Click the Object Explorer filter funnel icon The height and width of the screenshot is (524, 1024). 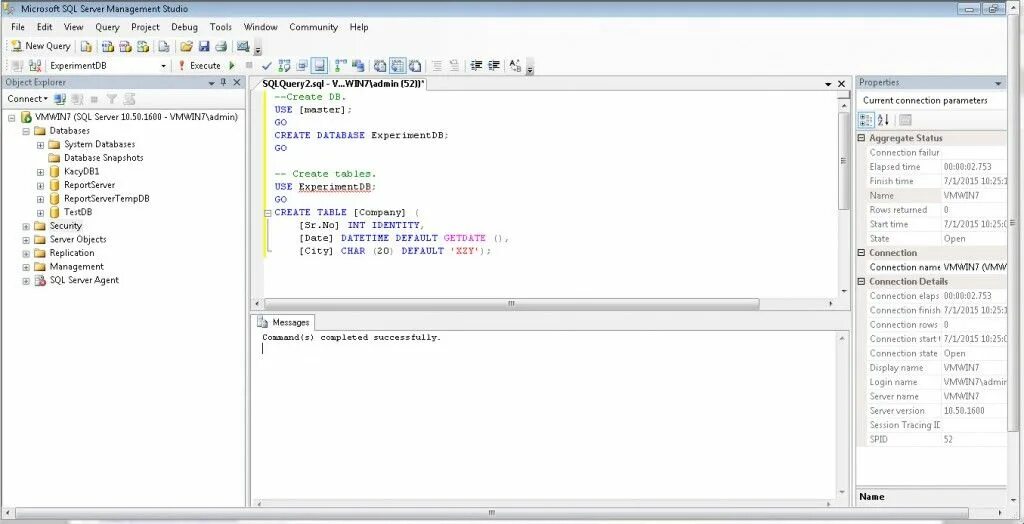coord(112,99)
